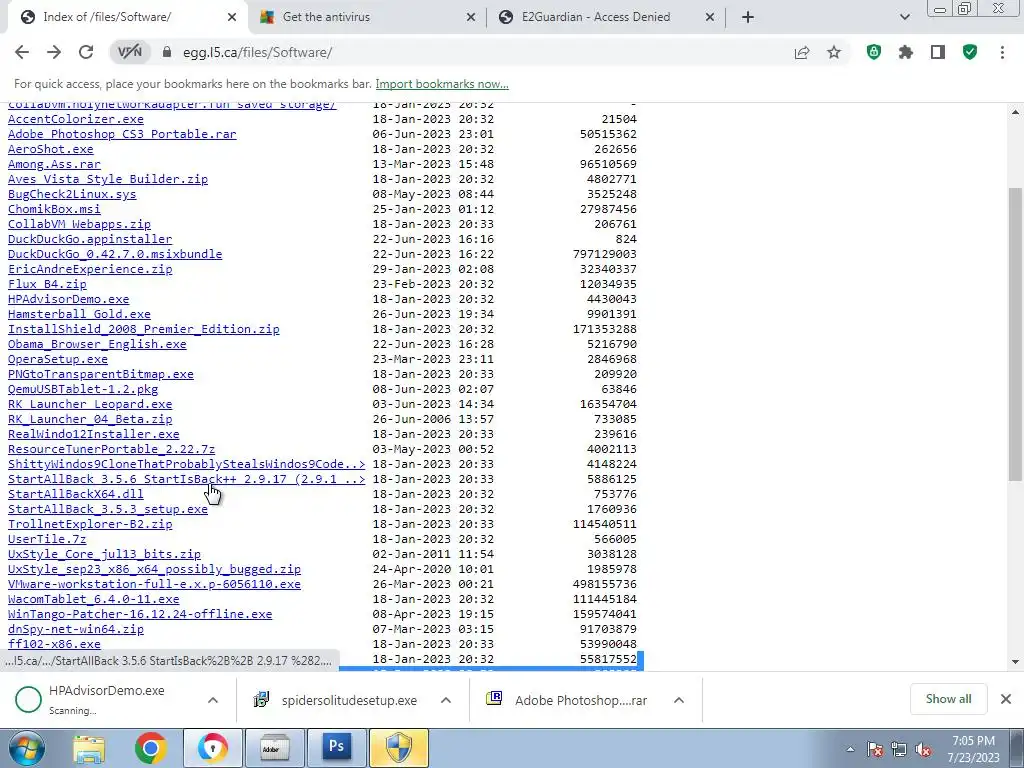Open the green shield lock extension
This screenshot has height=768, width=1024.
[x=874, y=52]
